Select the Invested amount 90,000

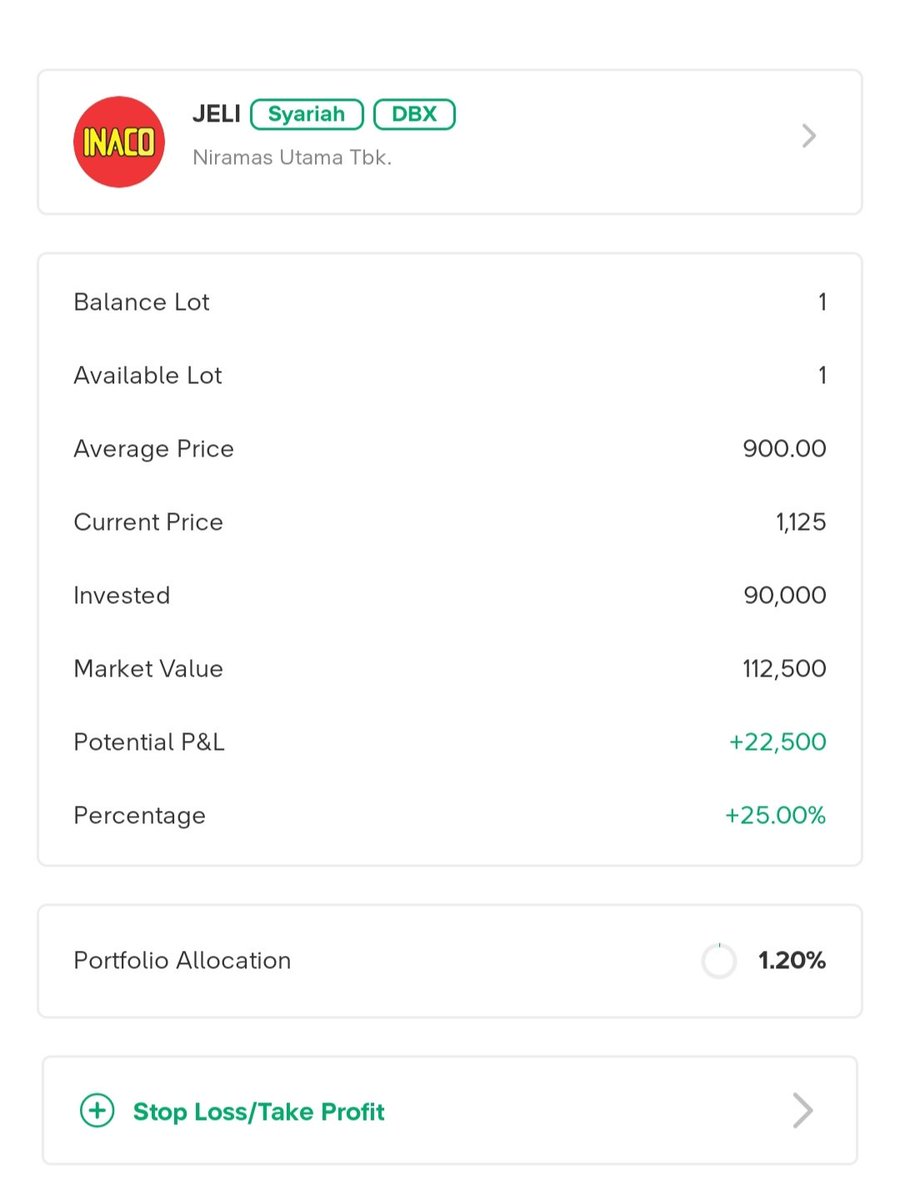tap(785, 596)
